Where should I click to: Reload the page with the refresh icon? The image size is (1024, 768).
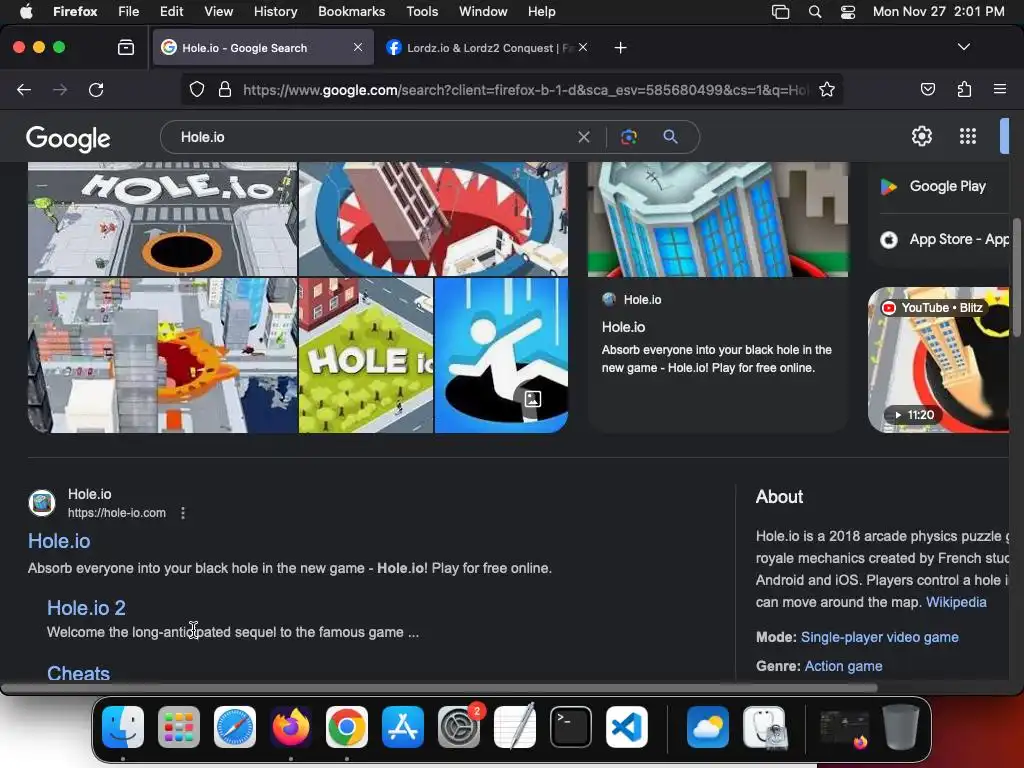96,89
